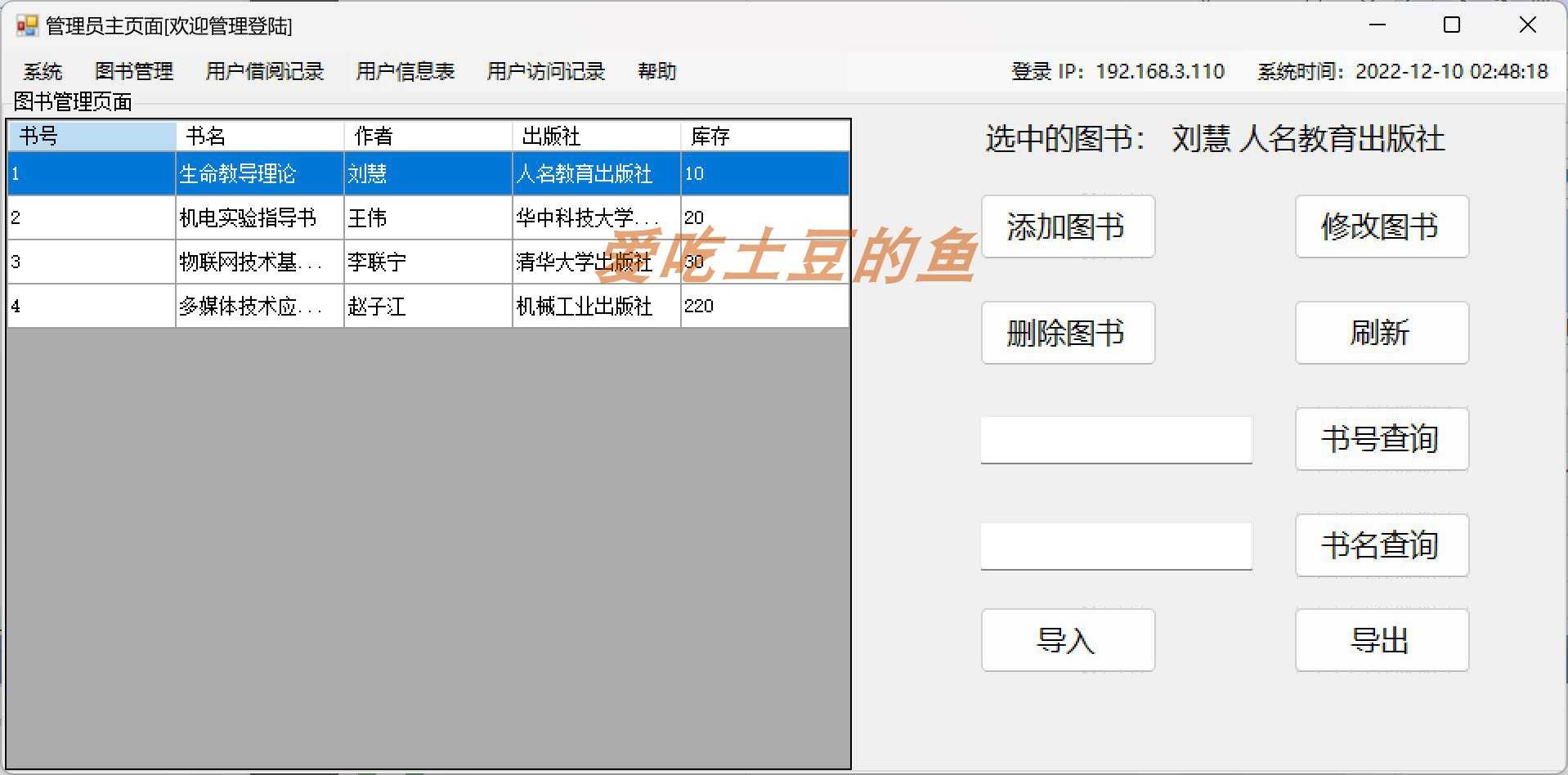Click the 刷新 (Refresh) button

[x=1381, y=333]
